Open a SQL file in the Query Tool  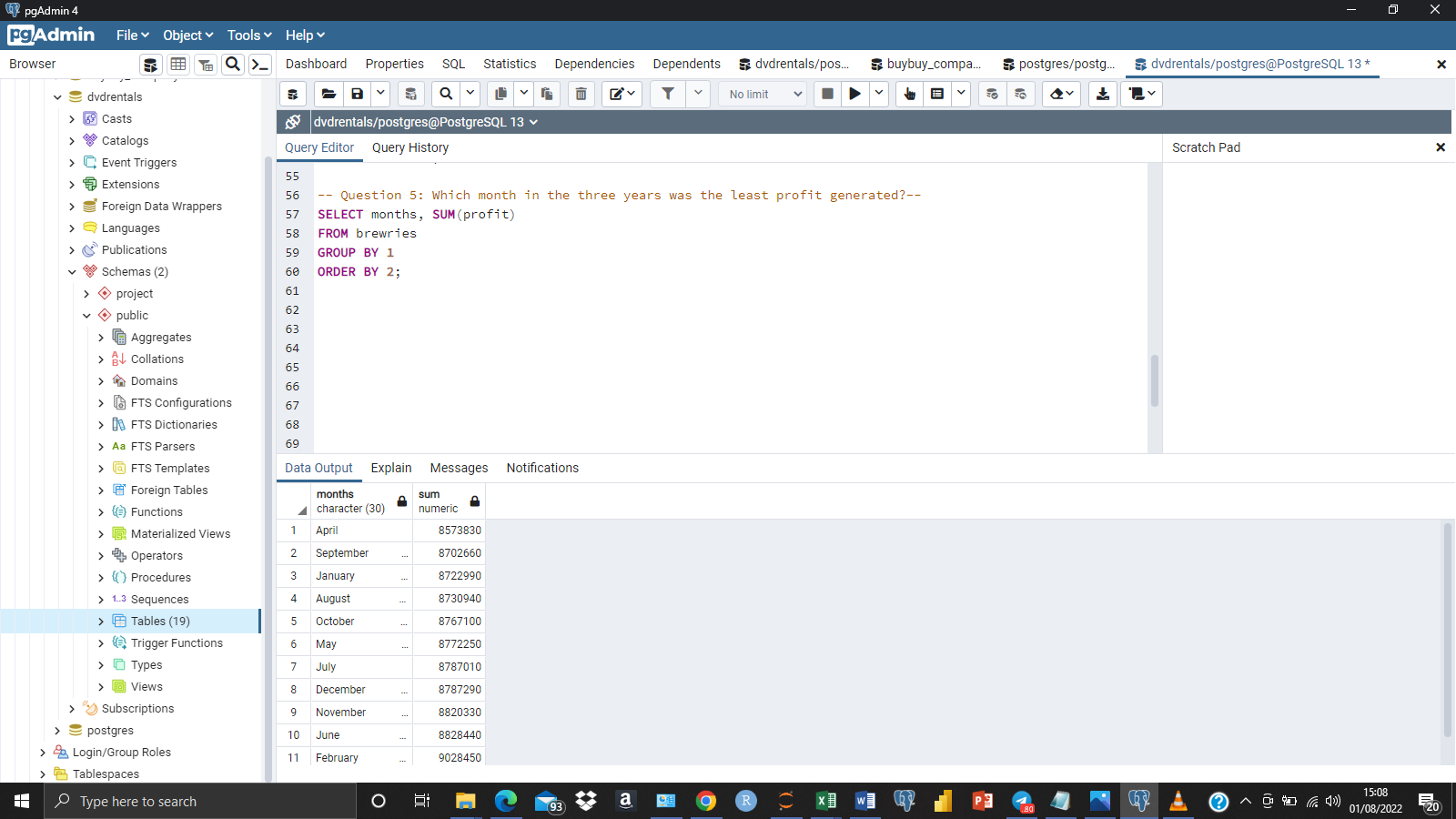pos(329,94)
